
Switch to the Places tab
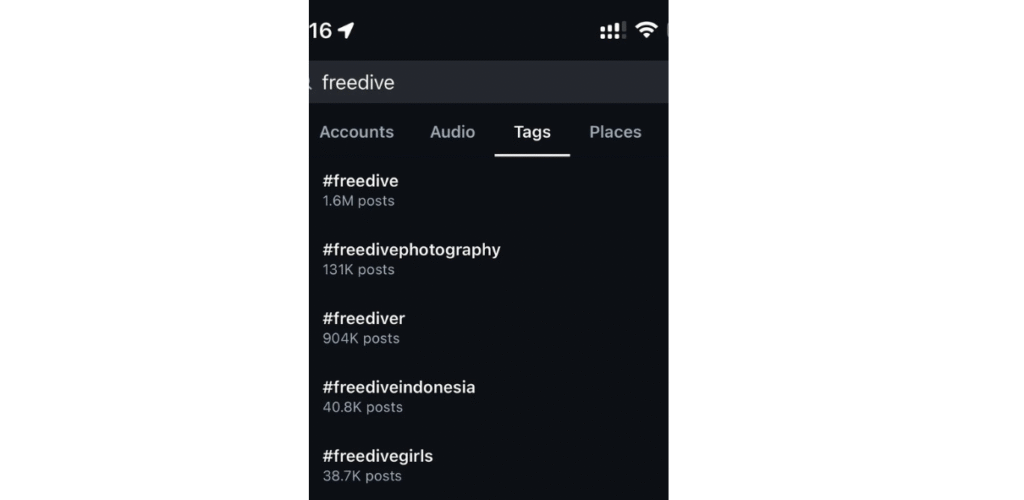(615, 132)
